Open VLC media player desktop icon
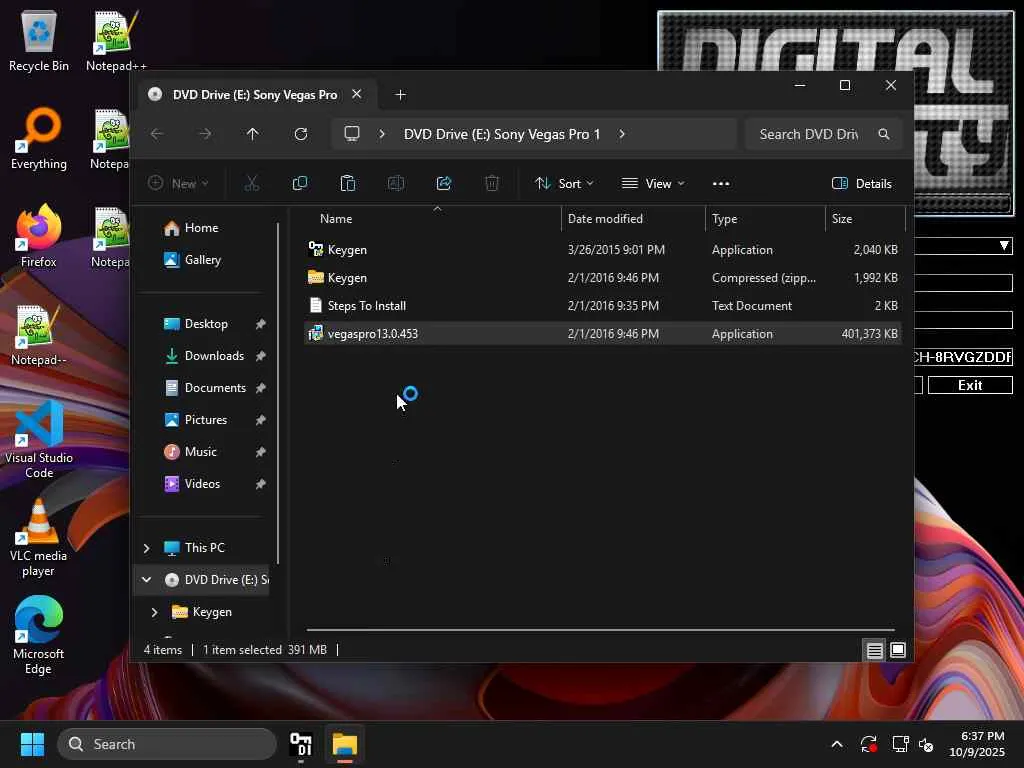1024x768 pixels. 39,538
